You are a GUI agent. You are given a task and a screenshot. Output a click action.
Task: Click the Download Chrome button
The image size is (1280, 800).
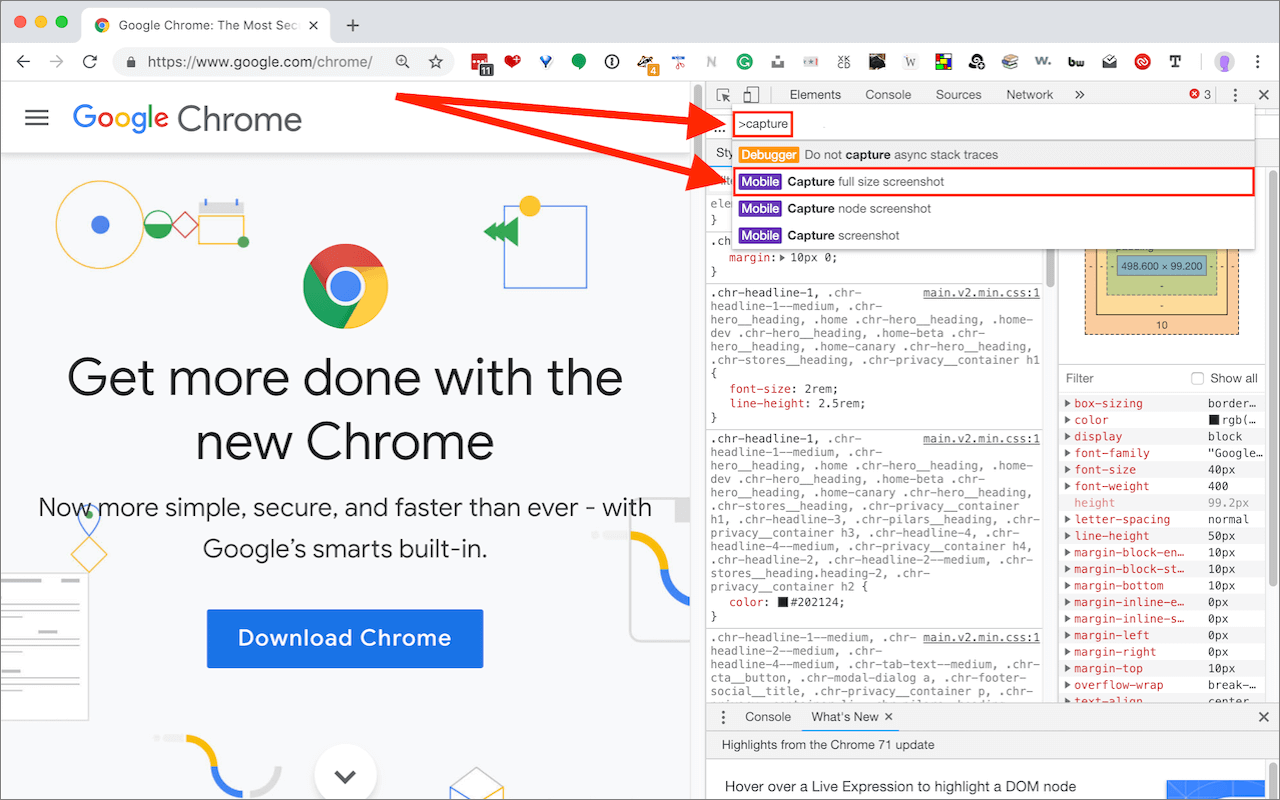(x=345, y=638)
